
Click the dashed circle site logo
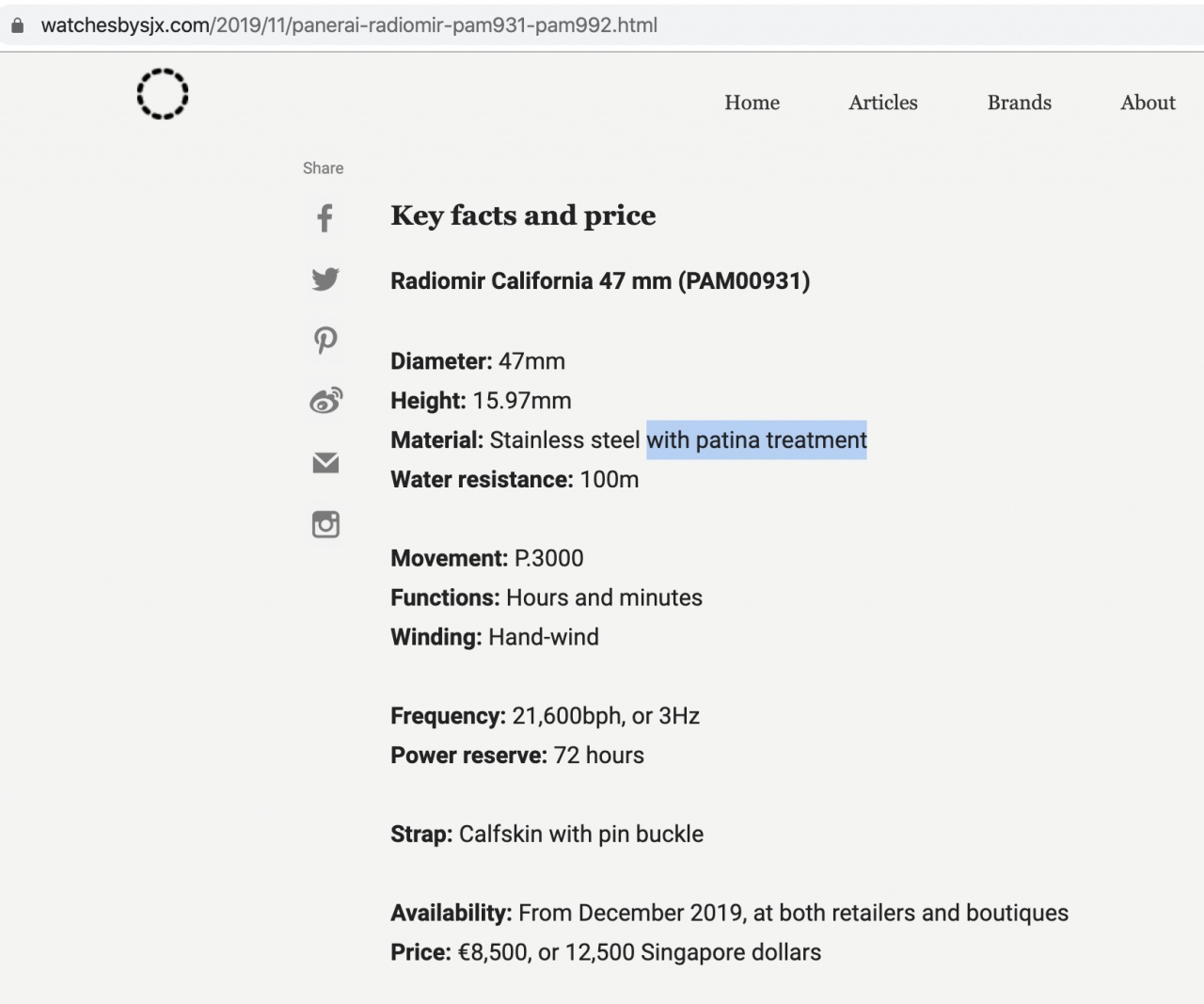point(163,93)
